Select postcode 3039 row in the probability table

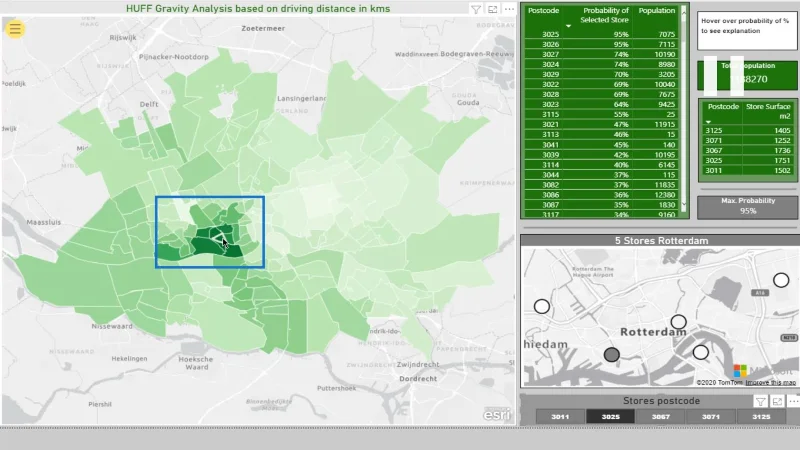tap(601, 155)
